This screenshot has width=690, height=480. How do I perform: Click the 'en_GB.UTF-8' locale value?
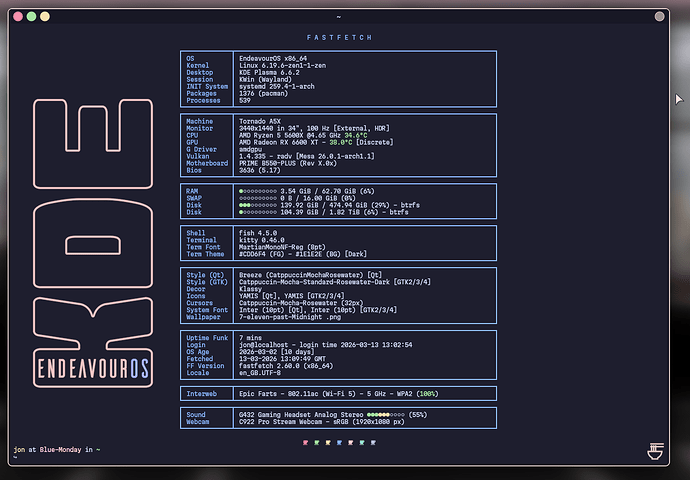[x=260, y=373]
